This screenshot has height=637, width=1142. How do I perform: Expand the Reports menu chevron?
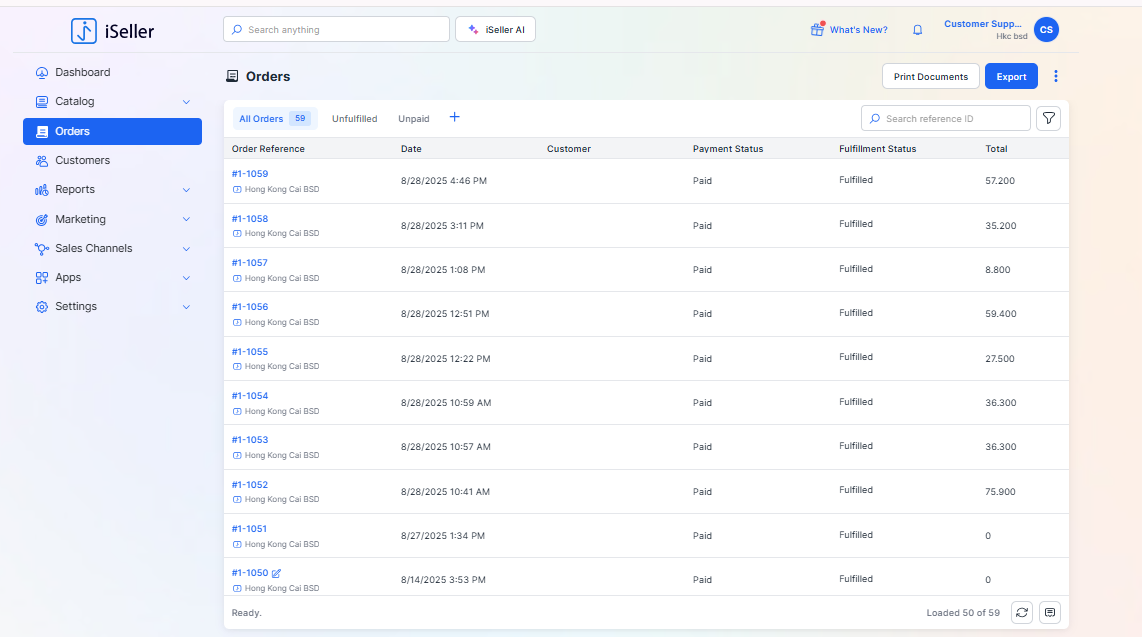click(186, 190)
